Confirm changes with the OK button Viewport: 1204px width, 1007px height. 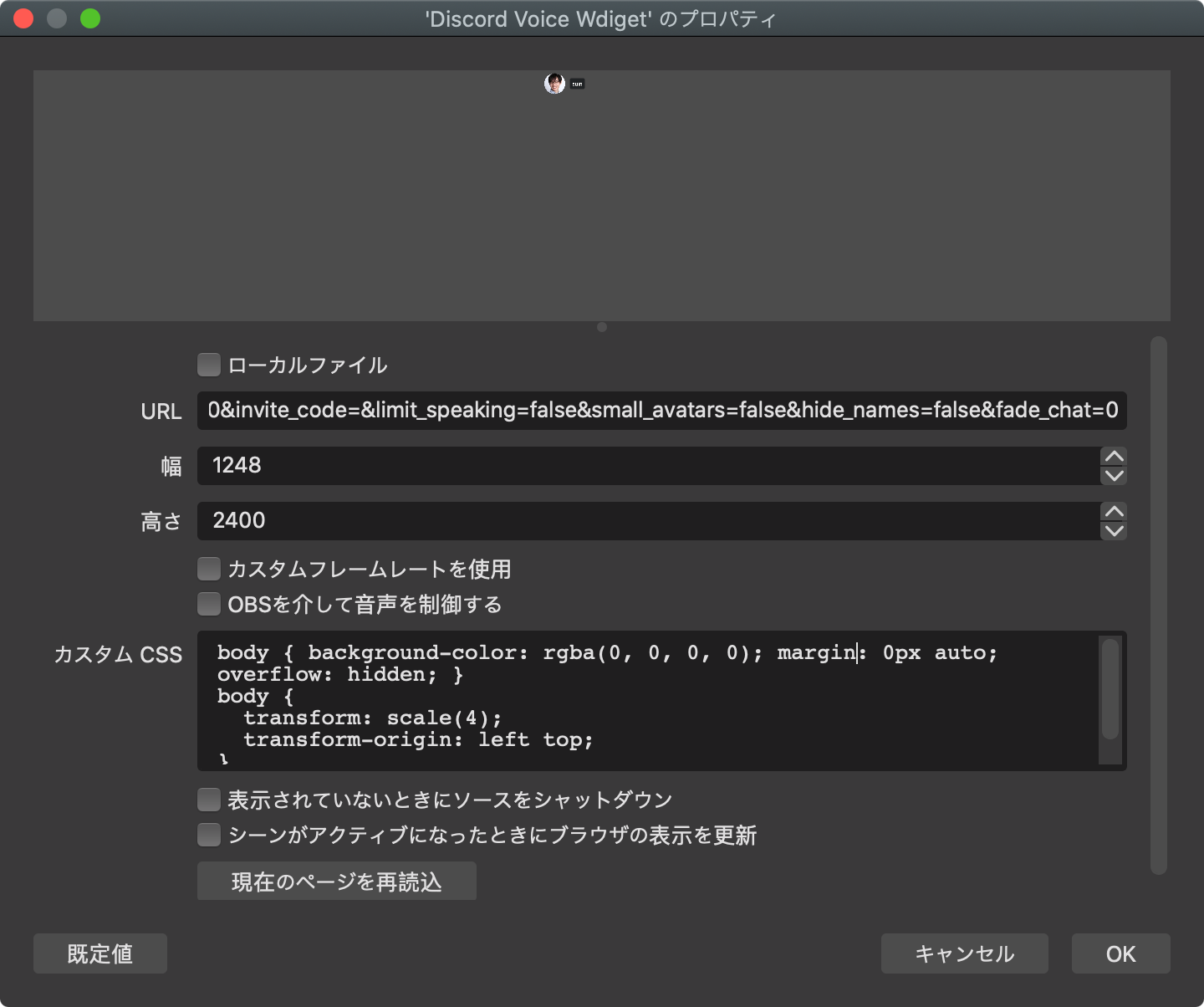(1120, 953)
